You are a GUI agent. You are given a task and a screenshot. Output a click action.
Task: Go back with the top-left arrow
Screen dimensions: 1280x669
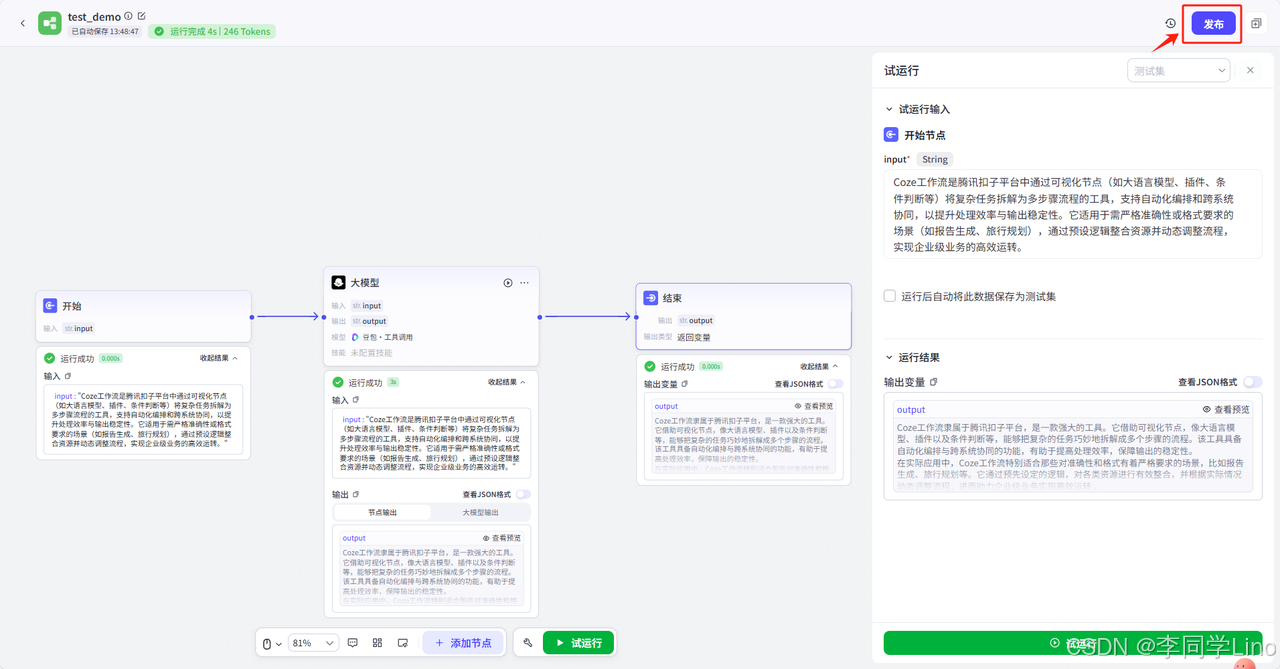click(x=23, y=23)
